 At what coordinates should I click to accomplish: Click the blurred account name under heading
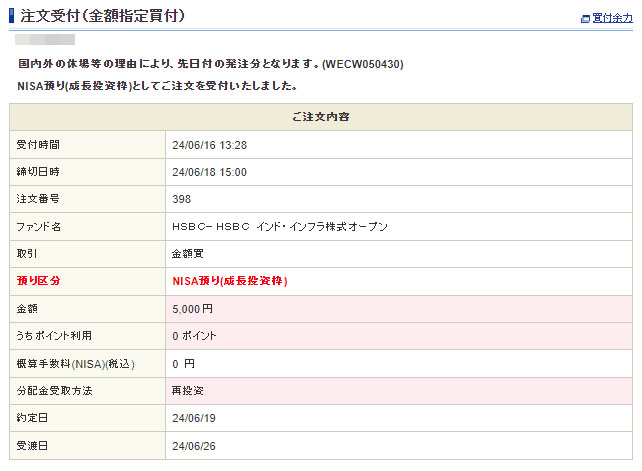click(45, 41)
